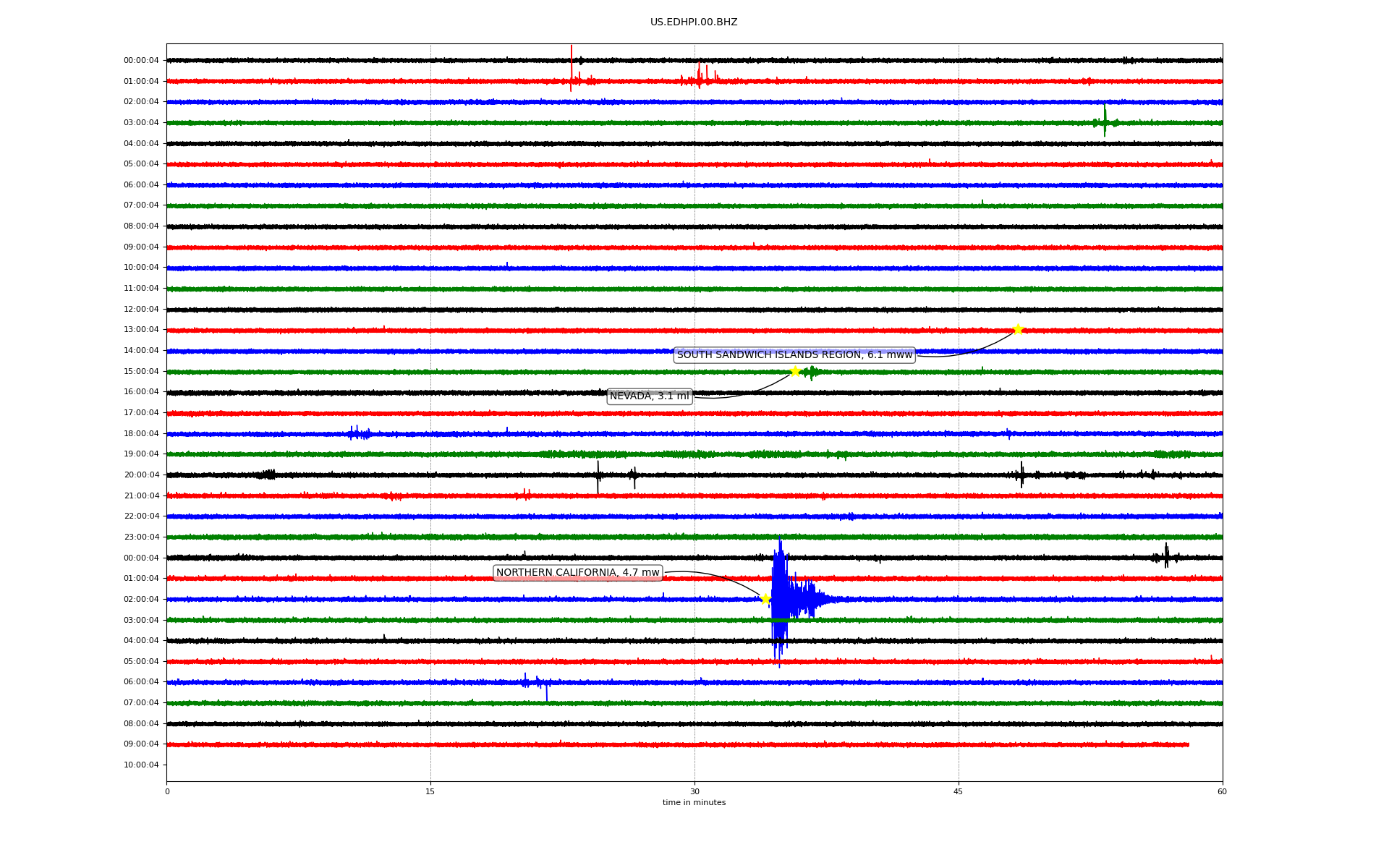Click the Northern California earthquake star marker
The height and width of the screenshot is (868, 1389).
coord(765,599)
